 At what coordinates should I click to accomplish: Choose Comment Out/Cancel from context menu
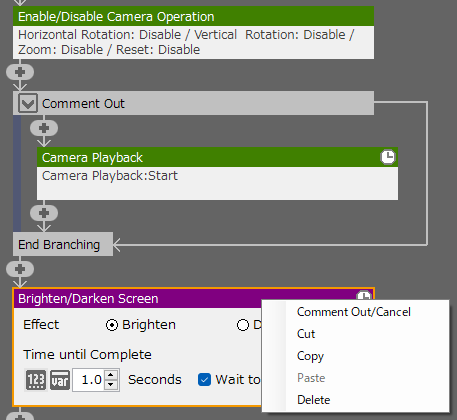pyautogui.click(x=356, y=312)
